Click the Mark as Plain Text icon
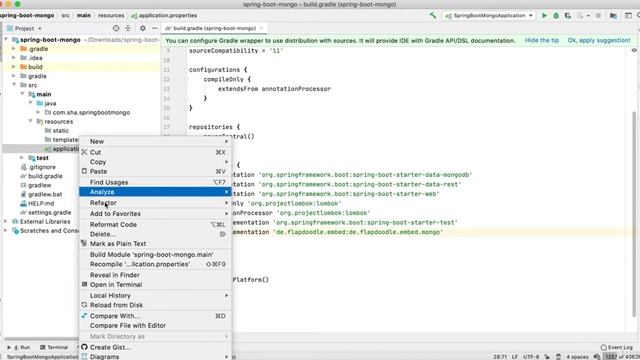 point(84,244)
